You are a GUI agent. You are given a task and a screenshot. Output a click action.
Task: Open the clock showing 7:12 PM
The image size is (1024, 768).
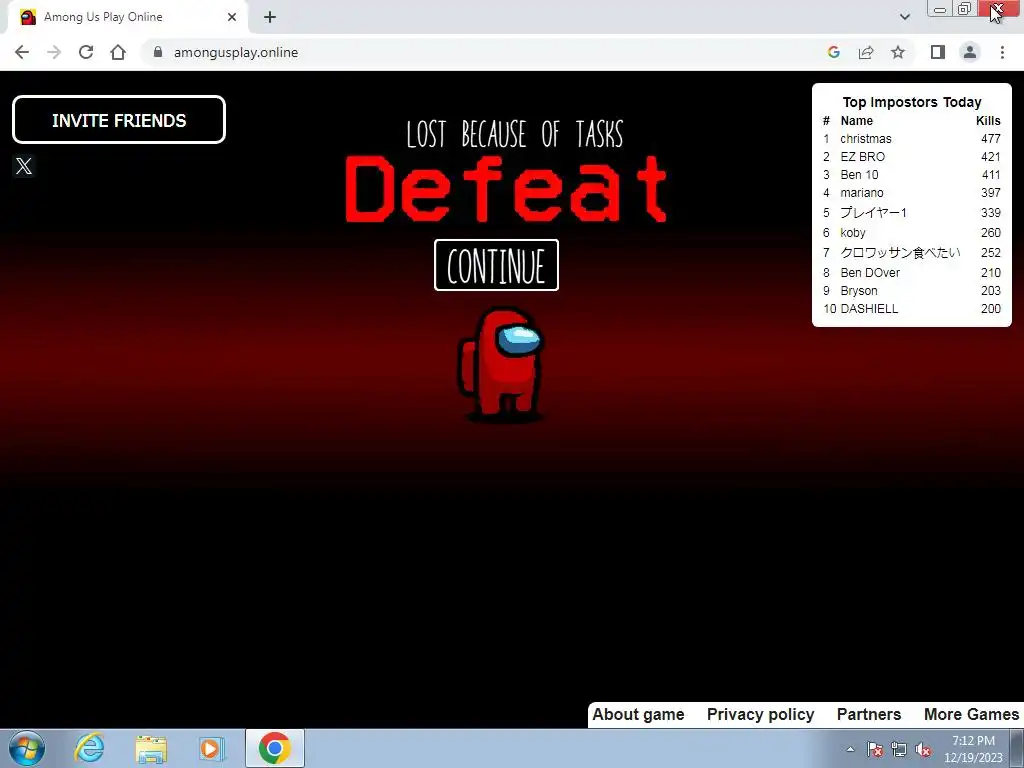click(x=973, y=749)
